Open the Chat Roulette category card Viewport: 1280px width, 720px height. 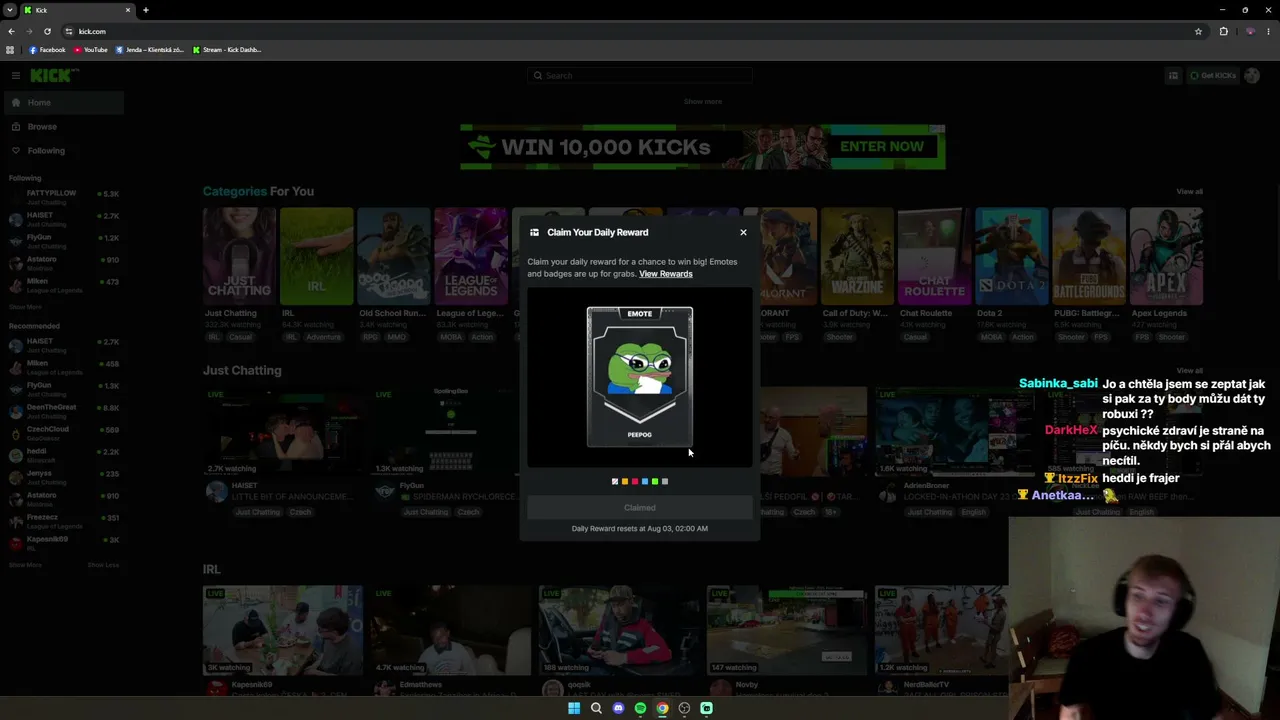934,256
